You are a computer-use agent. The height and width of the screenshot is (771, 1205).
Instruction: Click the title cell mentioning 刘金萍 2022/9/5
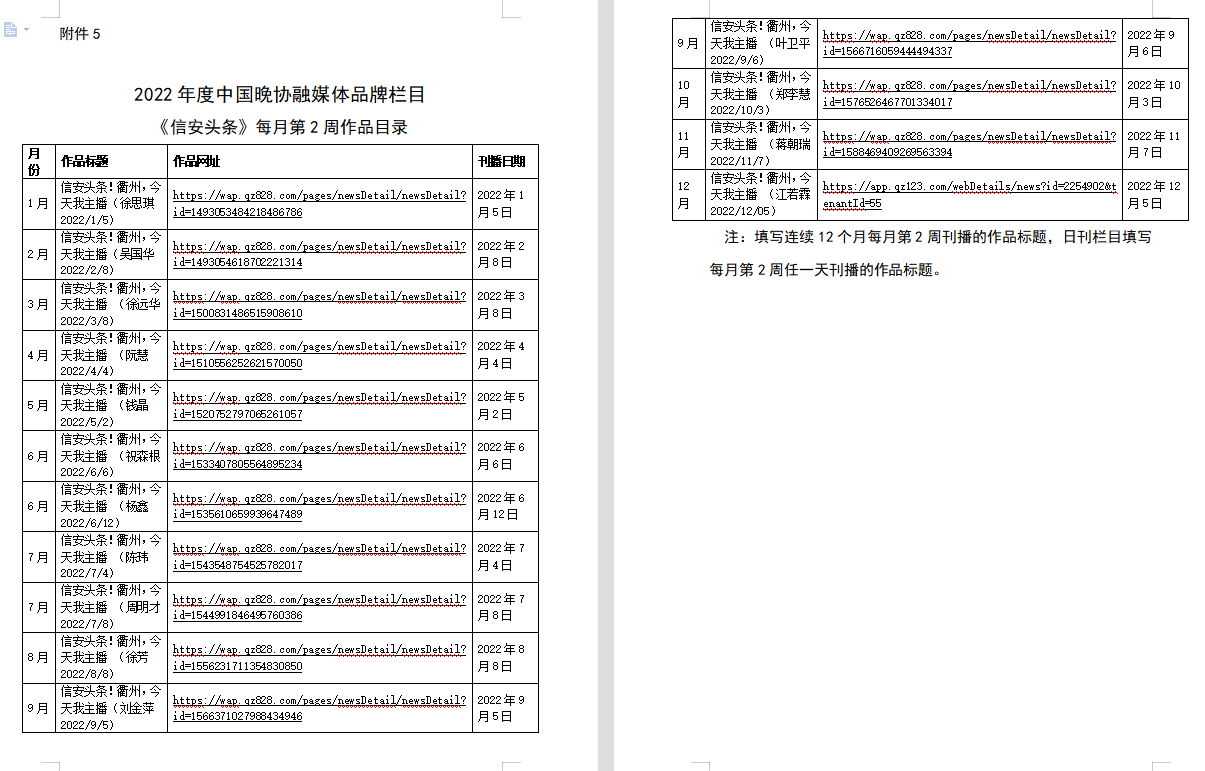tap(111, 708)
